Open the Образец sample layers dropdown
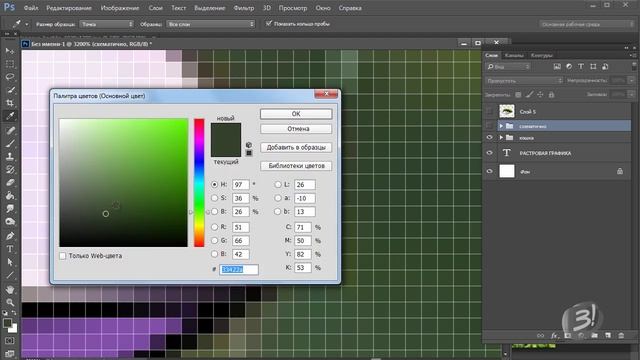Screen dimensions: 640x360 click(211, 24)
